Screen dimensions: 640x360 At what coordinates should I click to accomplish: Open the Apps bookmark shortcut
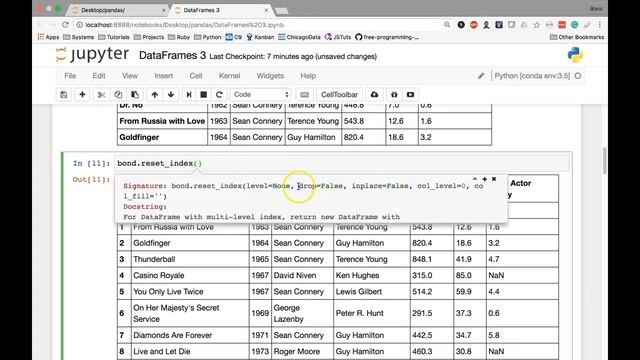point(48,37)
